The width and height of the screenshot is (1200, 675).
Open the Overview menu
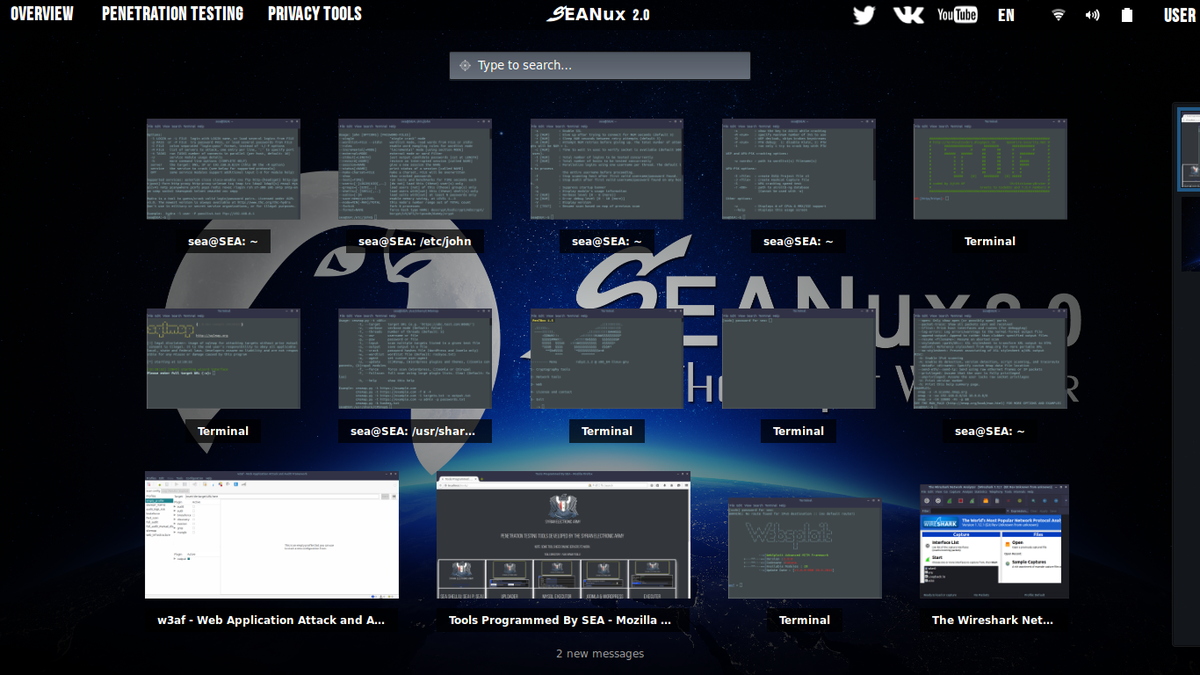(x=41, y=14)
